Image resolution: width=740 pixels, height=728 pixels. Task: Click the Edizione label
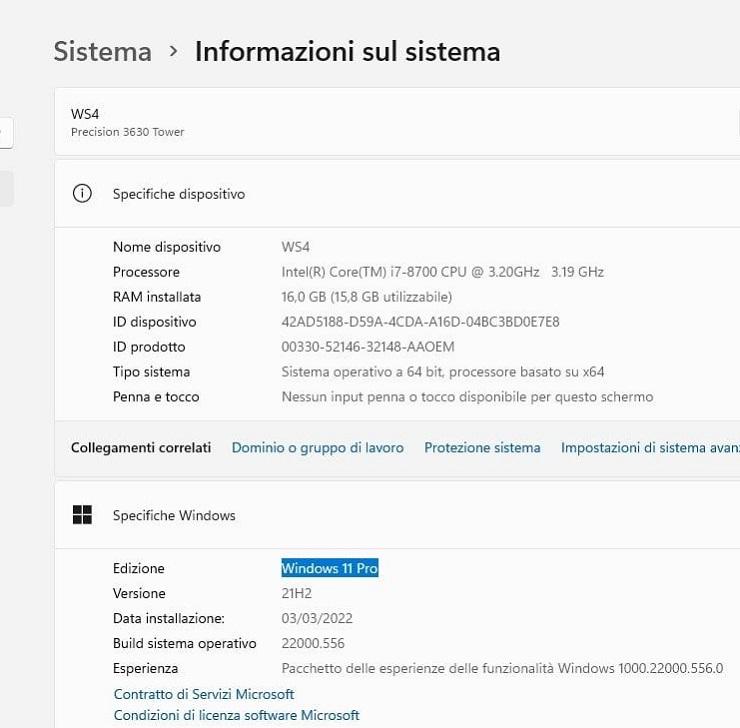tap(139, 568)
